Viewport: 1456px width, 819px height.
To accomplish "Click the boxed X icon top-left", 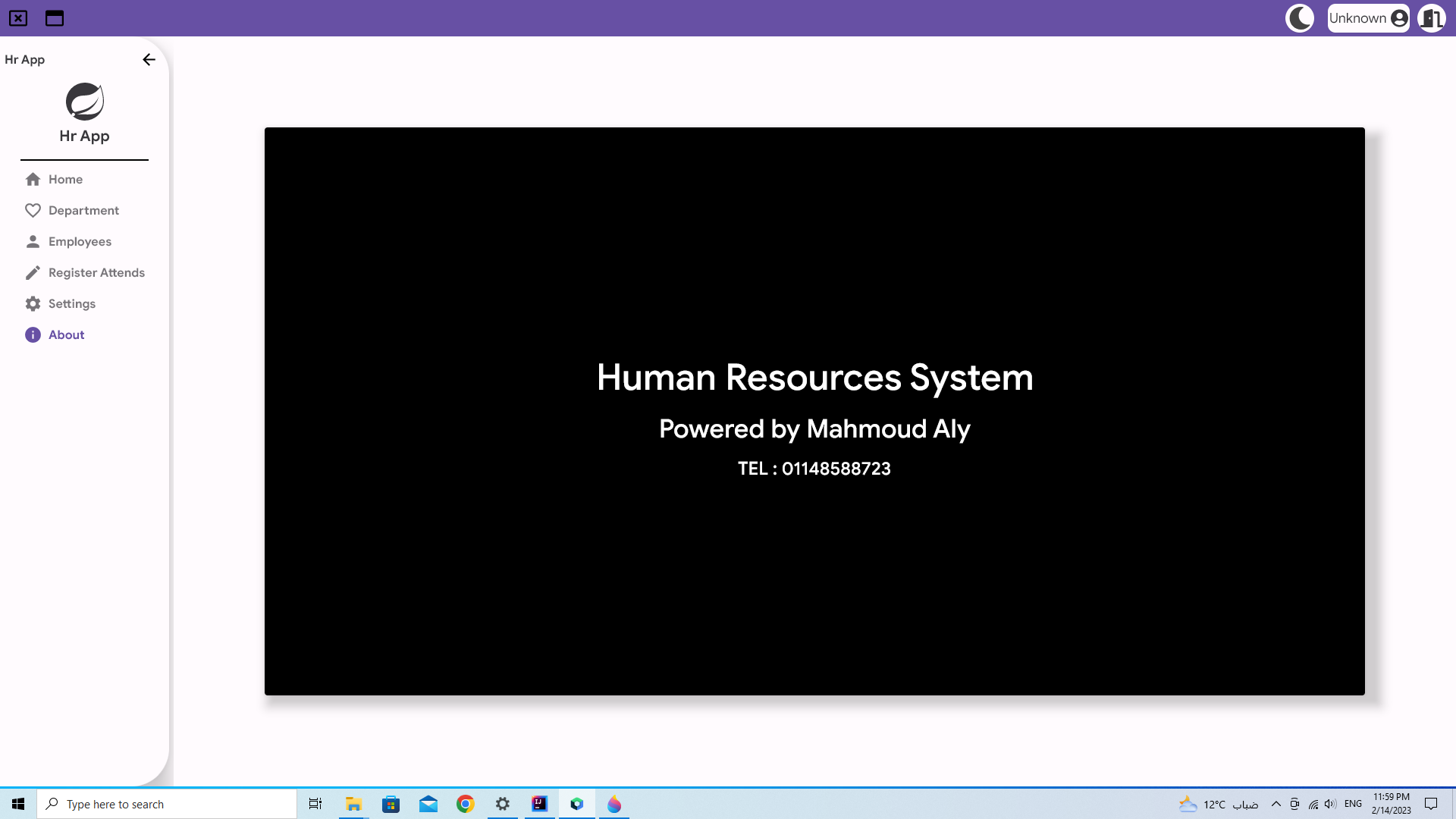I will coord(18,18).
